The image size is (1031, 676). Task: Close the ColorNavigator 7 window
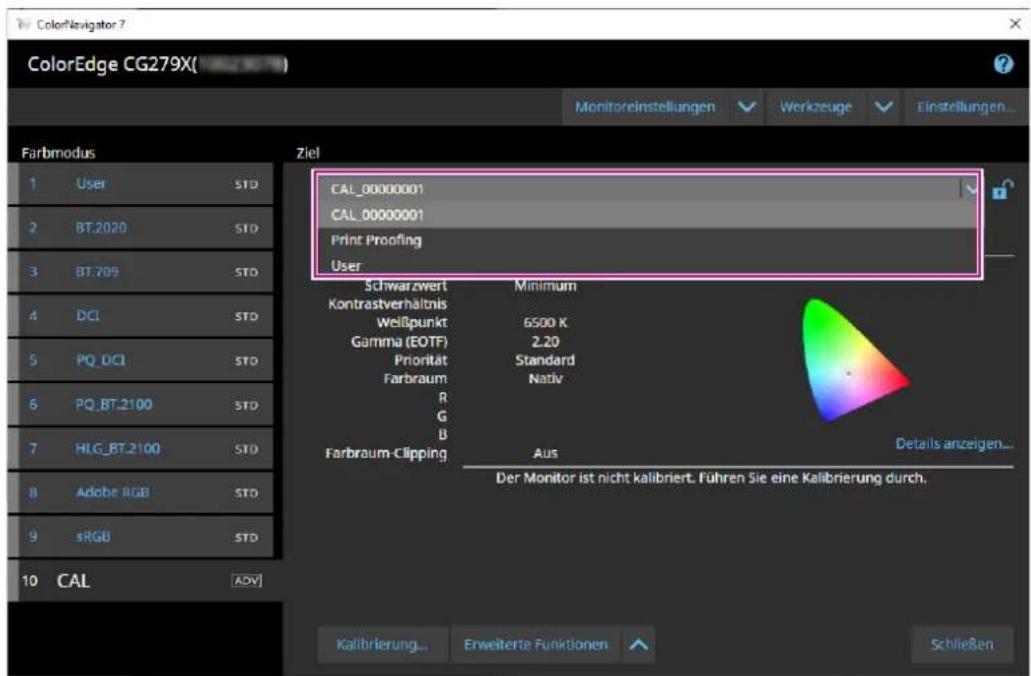(x=1015, y=24)
